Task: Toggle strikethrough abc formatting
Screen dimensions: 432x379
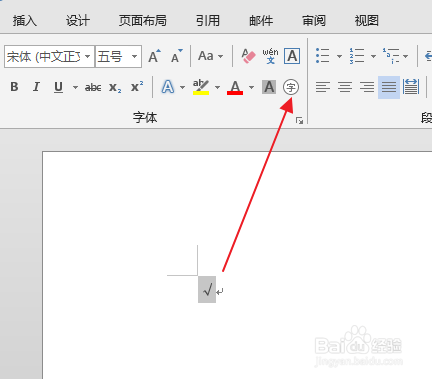Action: 93,87
